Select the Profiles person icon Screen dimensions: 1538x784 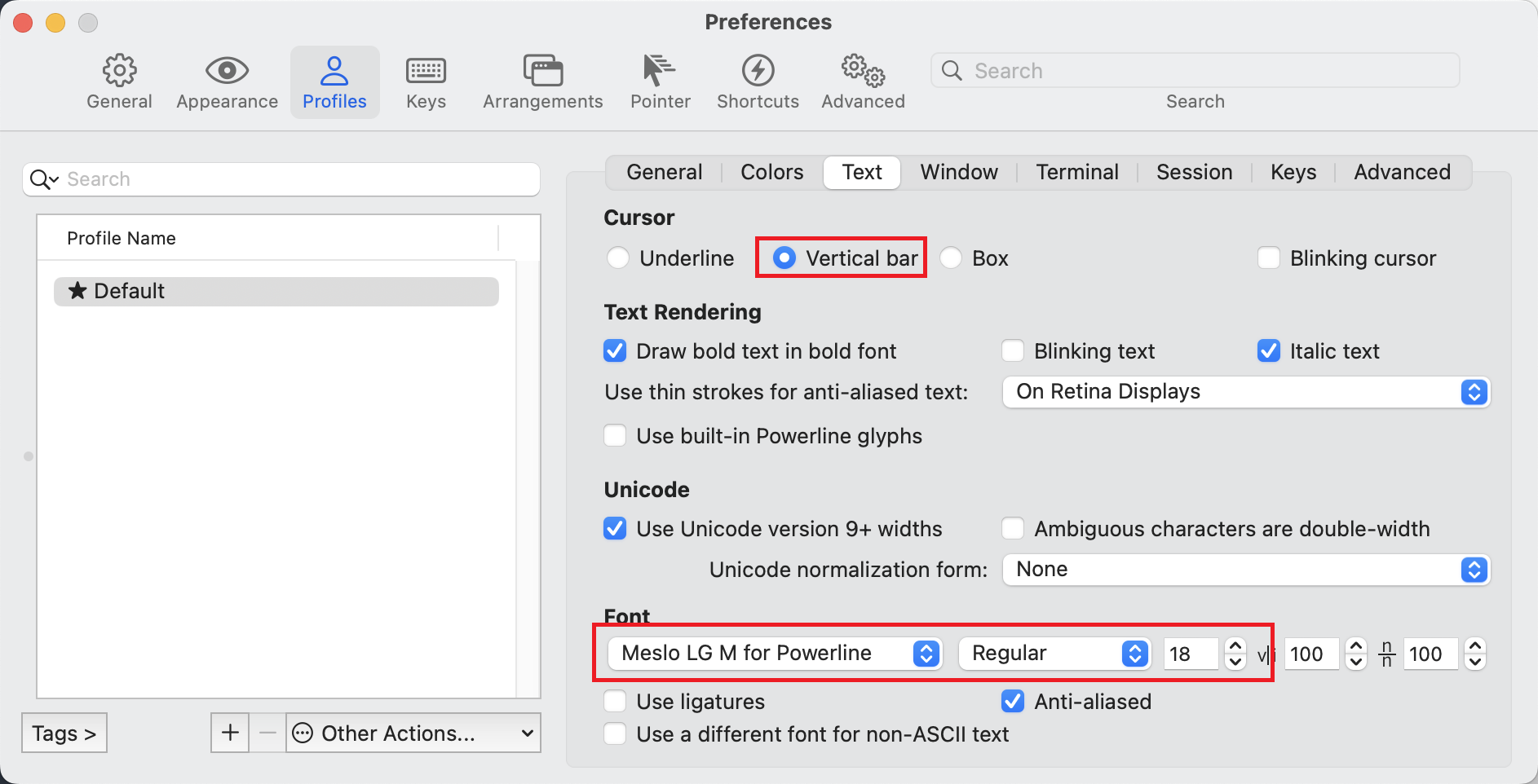click(x=334, y=71)
